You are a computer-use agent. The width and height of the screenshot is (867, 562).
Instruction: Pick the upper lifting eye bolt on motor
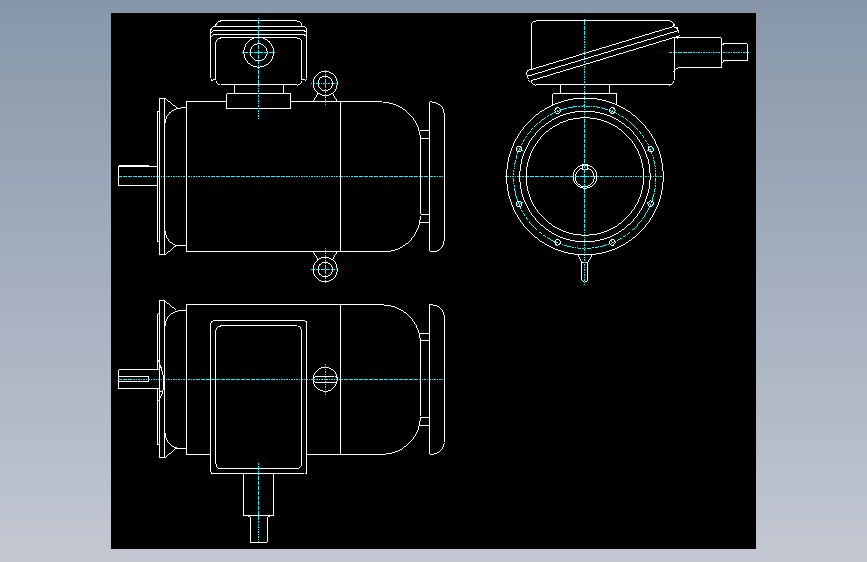[325, 84]
